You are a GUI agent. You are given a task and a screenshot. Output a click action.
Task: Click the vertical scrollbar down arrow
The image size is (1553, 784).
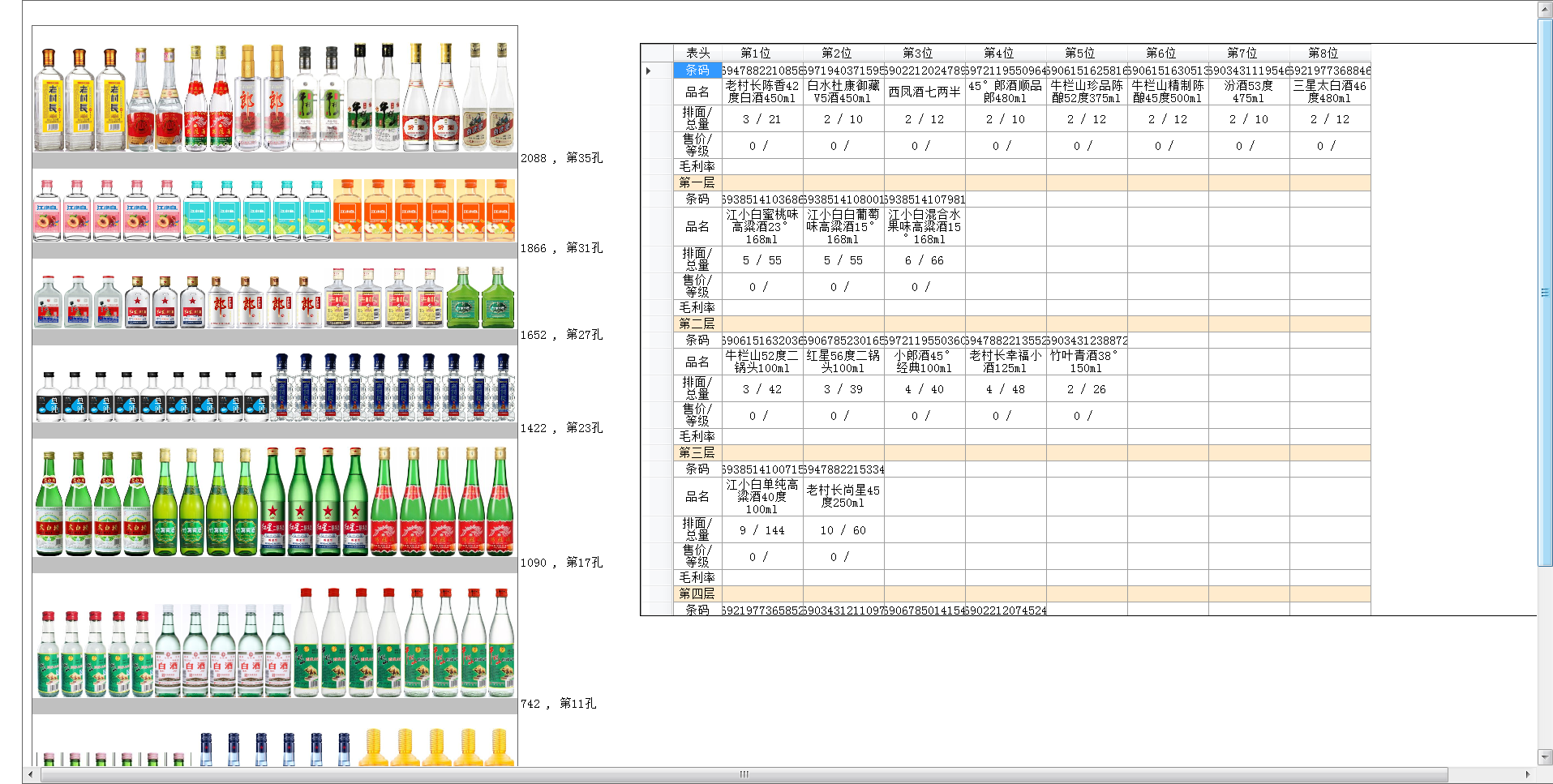pos(1545,757)
